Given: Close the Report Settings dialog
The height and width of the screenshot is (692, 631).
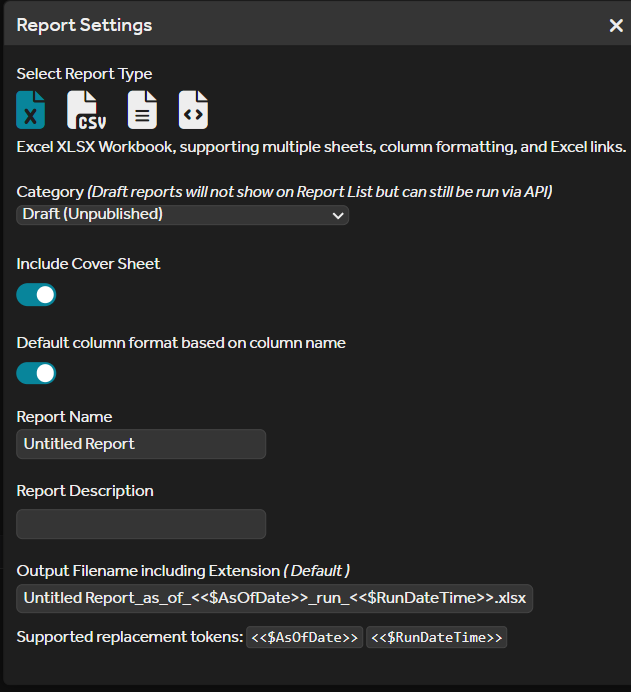Looking at the screenshot, I should pos(616,26).
